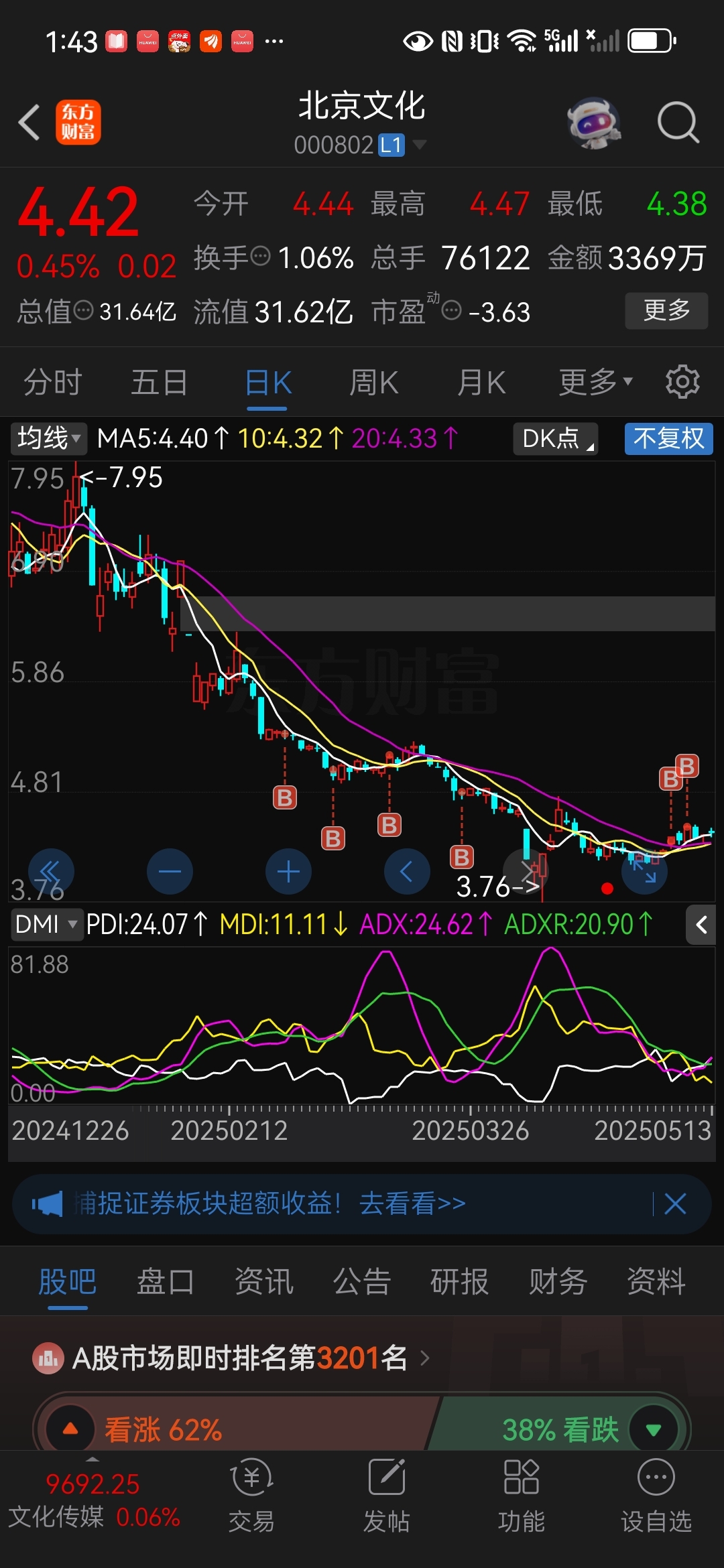Zoom in chart with plus button
Image resolution: width=724 pixels, height=1568 pixels.
(288, 871)
